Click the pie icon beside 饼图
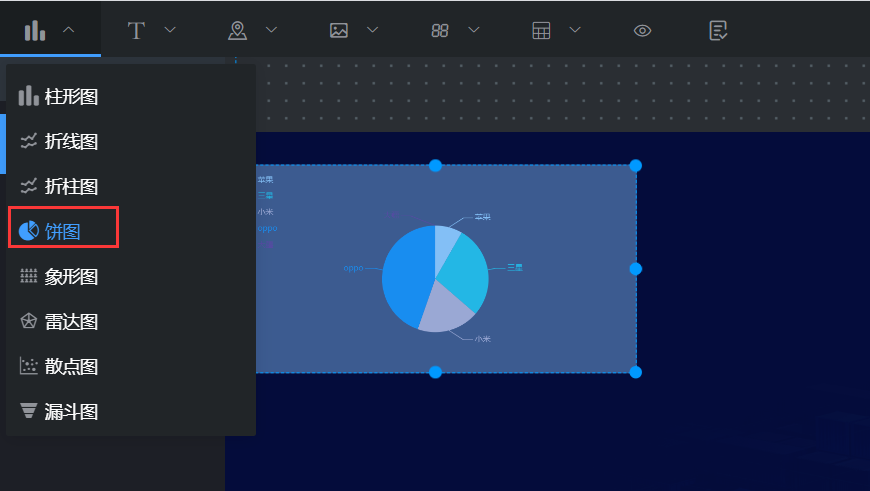This screenshot has width=870, height=491. point(28,231)
